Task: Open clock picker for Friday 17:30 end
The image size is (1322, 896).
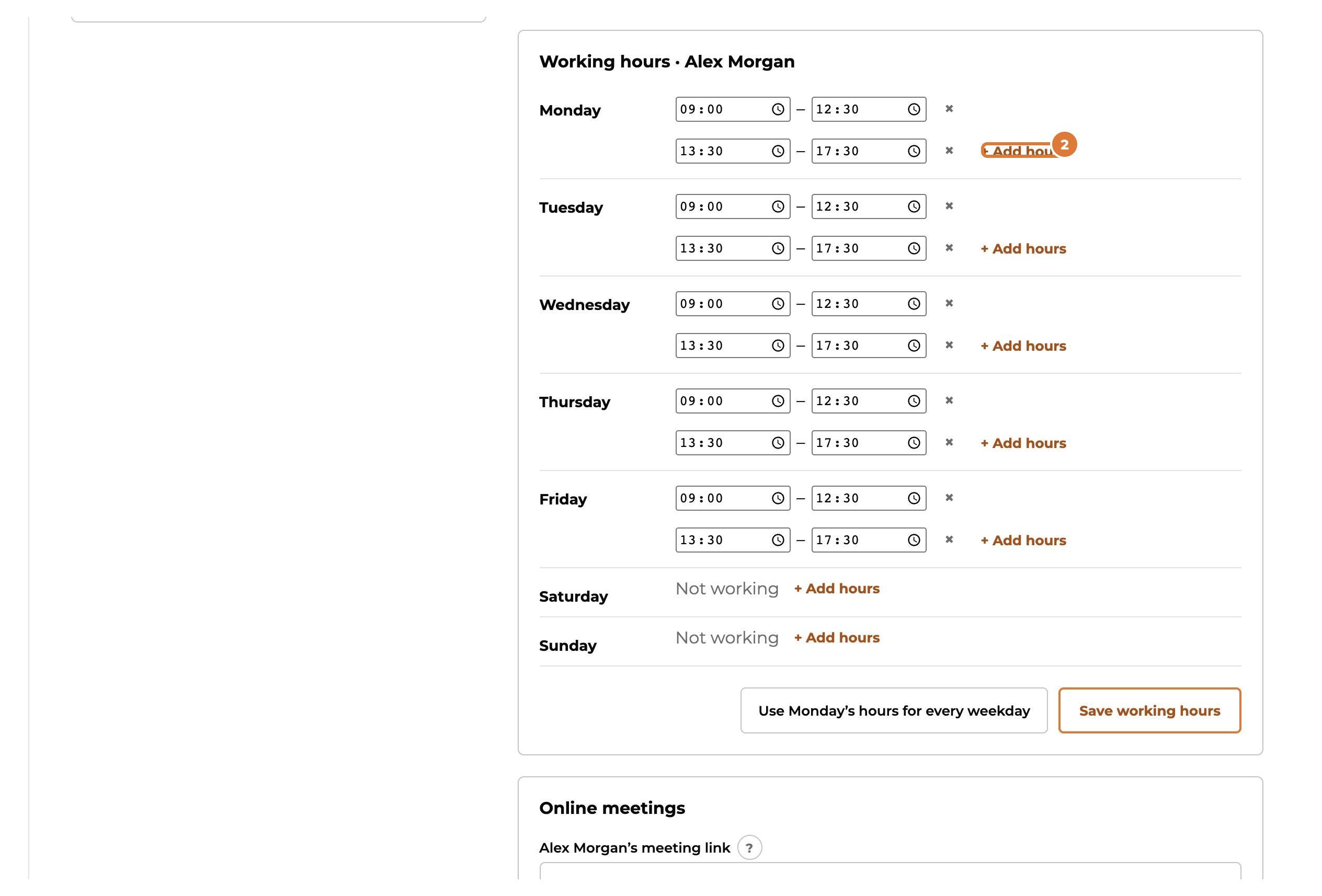Action: pos(914,540)
